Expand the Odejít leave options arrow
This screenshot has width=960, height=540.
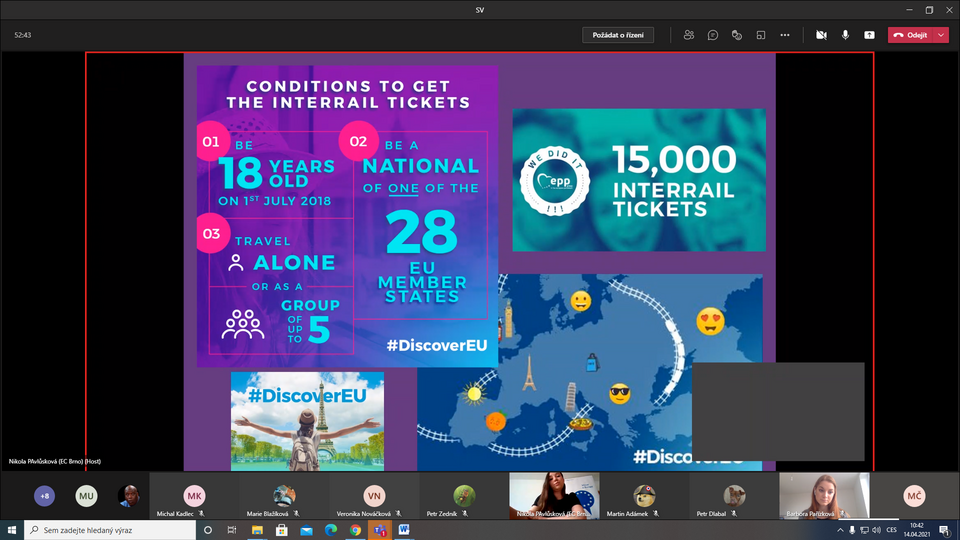point(941,35)
